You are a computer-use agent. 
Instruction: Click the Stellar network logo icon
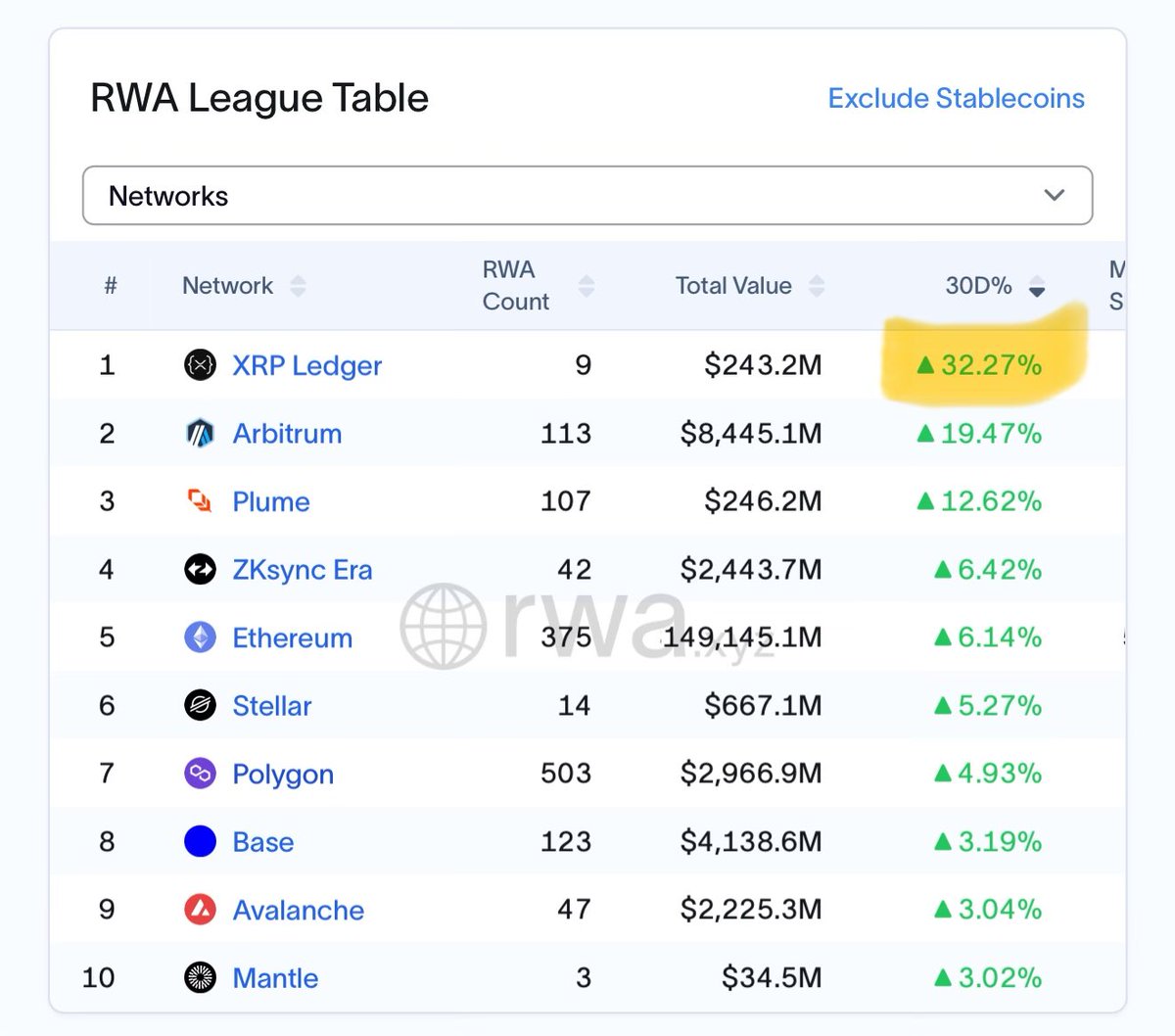pyautogui.click(x=200, y=705)
